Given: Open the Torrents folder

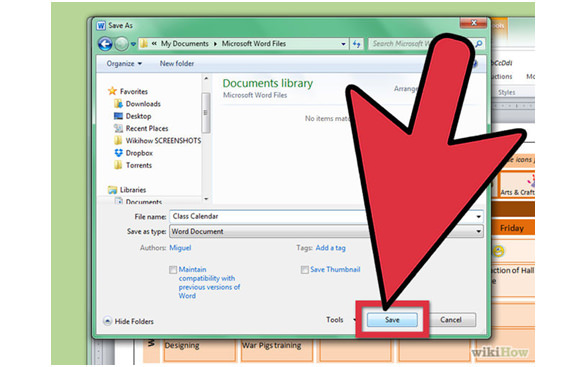Looking at the screenshot, I should point(138,165).
